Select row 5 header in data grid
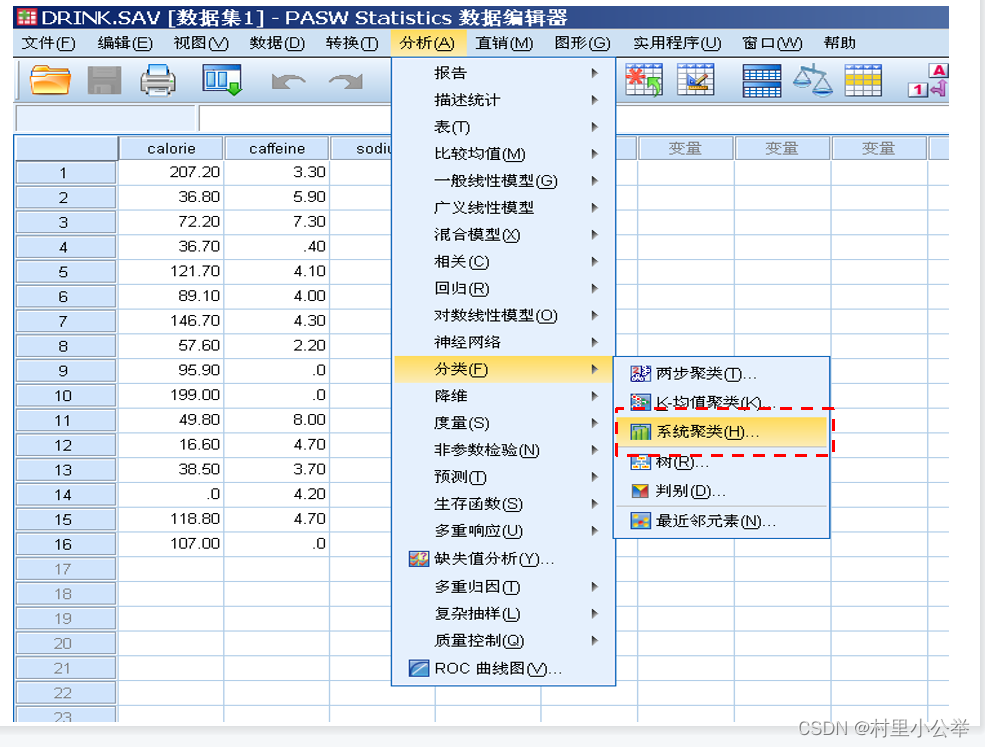 click(64, 272)
